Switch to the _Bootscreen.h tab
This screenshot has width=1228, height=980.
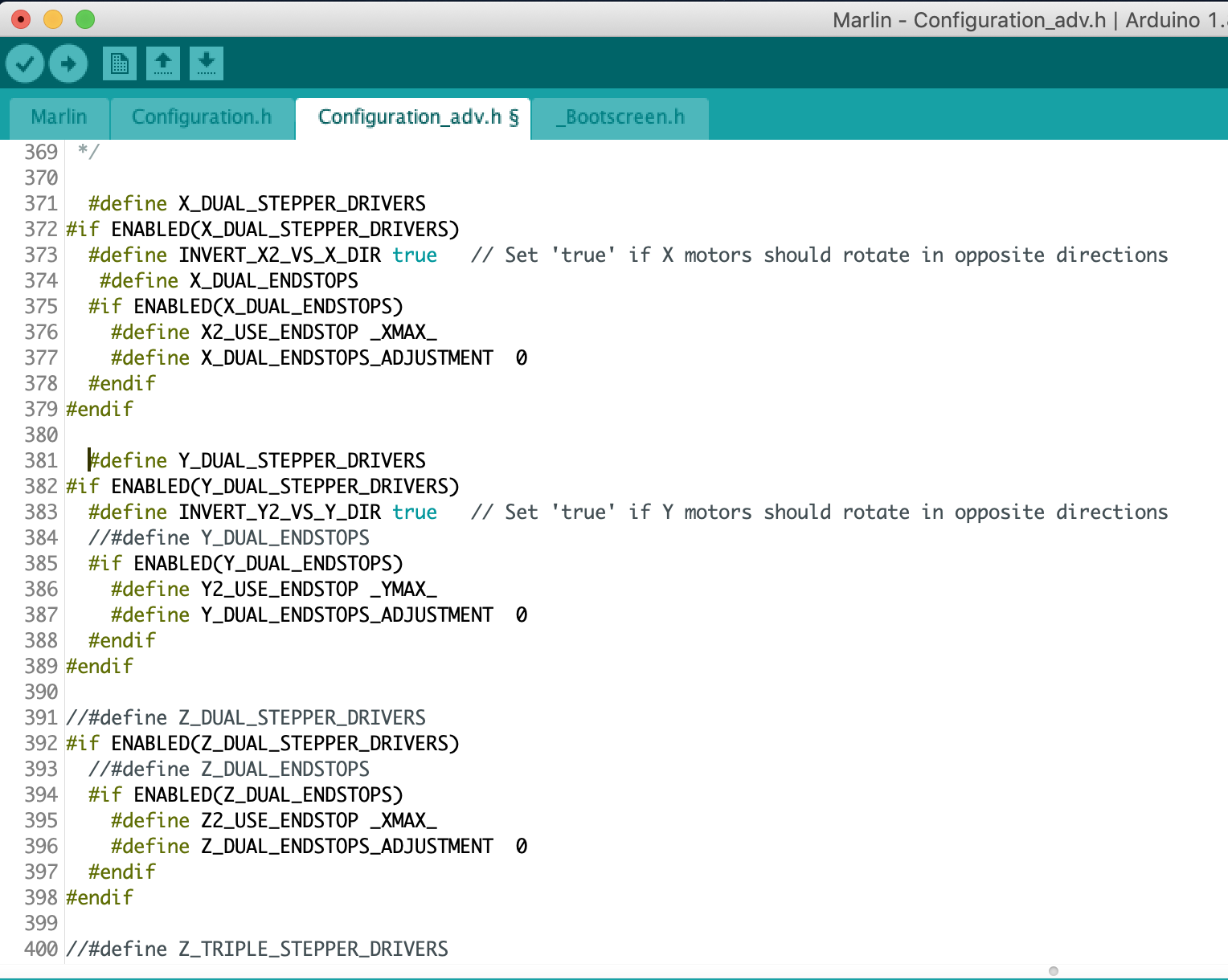coord(620,117)
